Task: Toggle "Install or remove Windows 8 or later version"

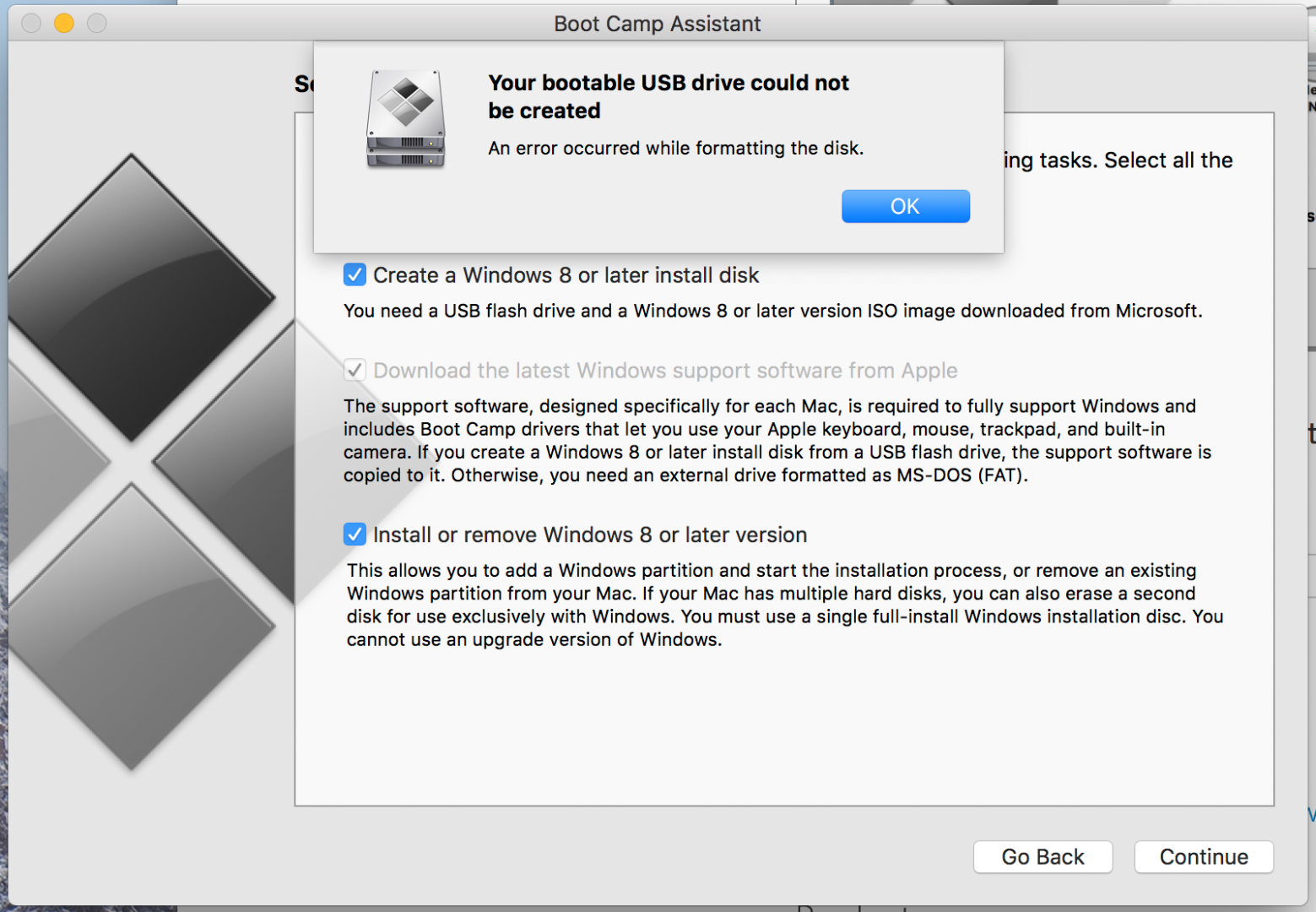Action: [354, 534]
